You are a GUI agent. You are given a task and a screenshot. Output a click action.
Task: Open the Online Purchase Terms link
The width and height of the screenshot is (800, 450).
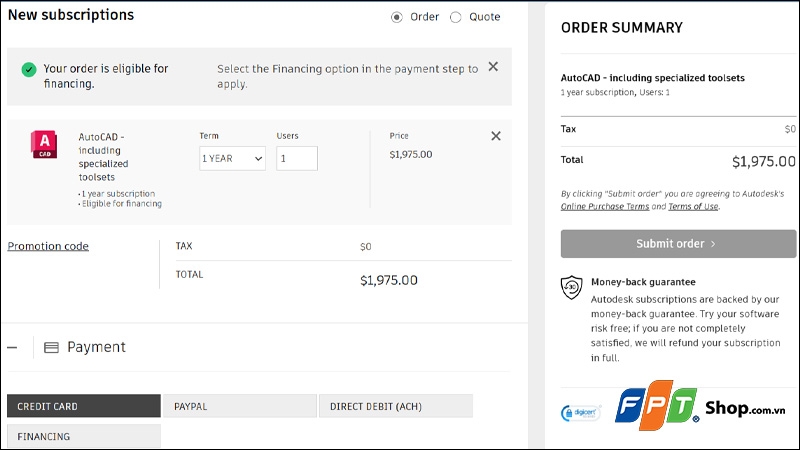tap(605, 206)
